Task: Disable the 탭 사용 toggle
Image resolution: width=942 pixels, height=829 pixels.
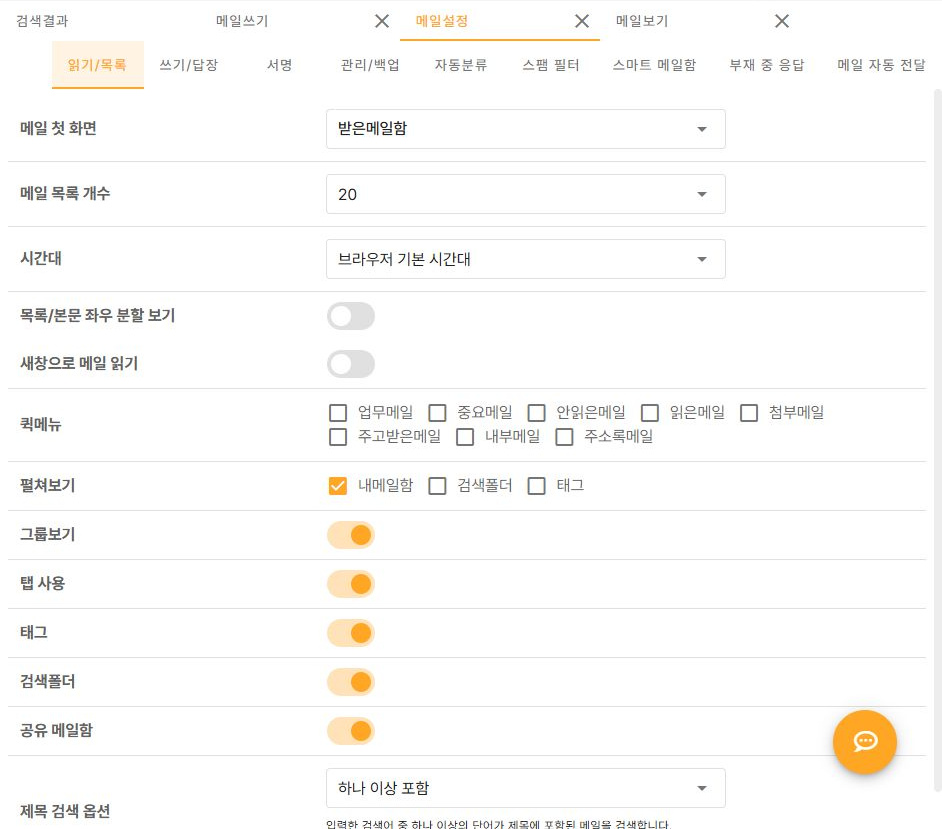Action: [351, 584]
